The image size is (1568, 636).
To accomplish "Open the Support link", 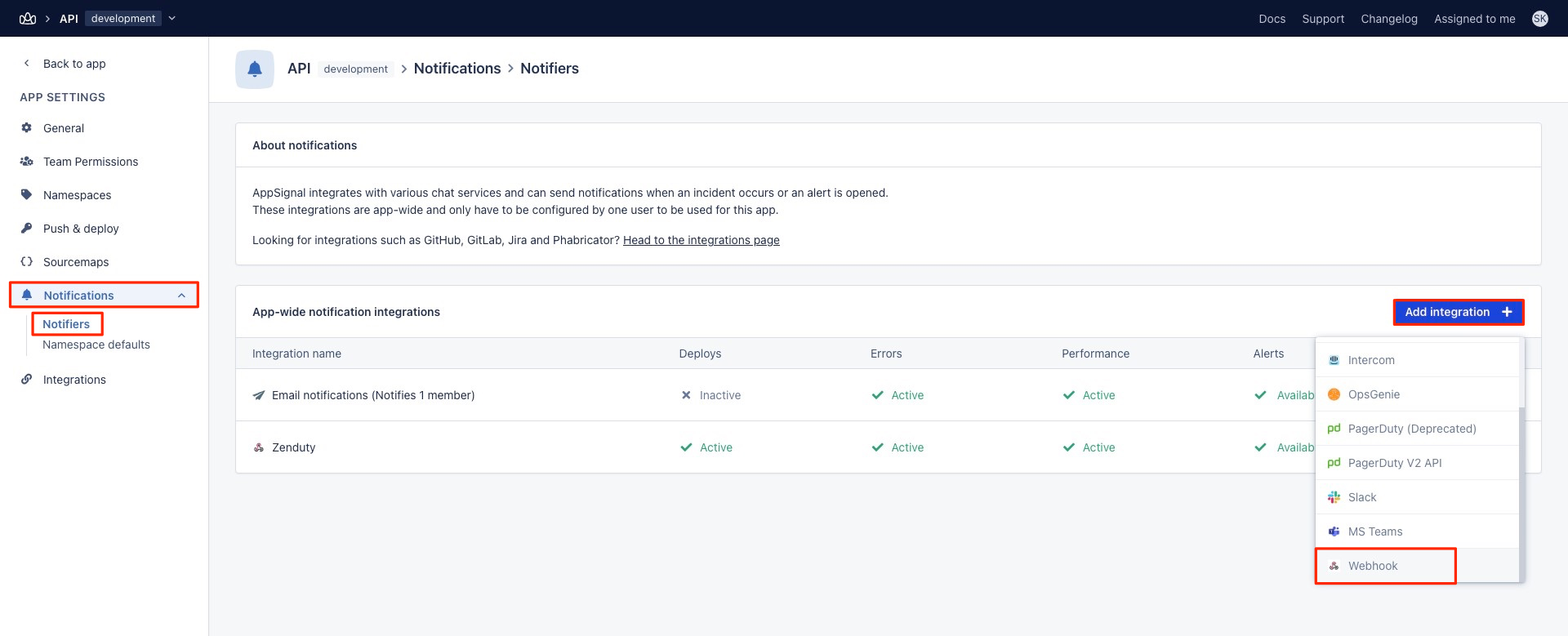I will pos(1323,19).
